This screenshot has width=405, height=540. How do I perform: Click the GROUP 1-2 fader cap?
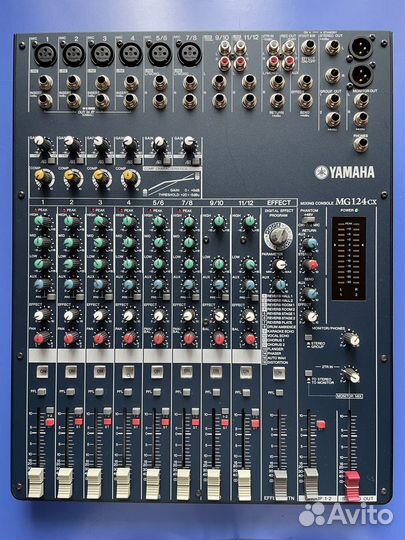coord(311,483)
